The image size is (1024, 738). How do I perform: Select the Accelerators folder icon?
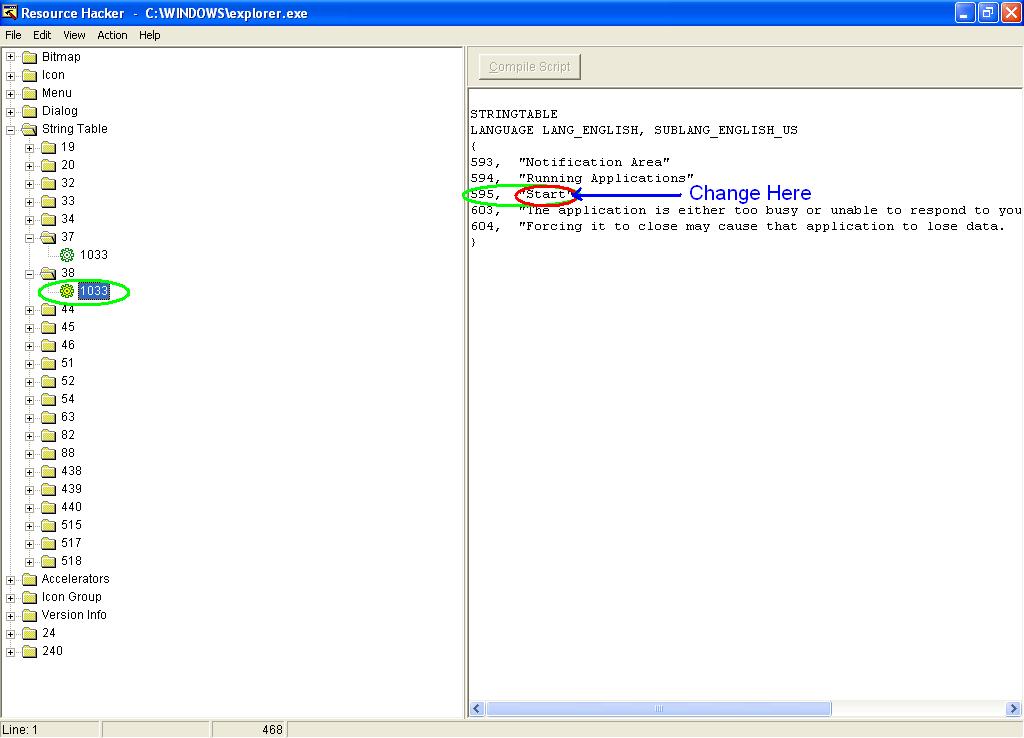pos(29,579)
